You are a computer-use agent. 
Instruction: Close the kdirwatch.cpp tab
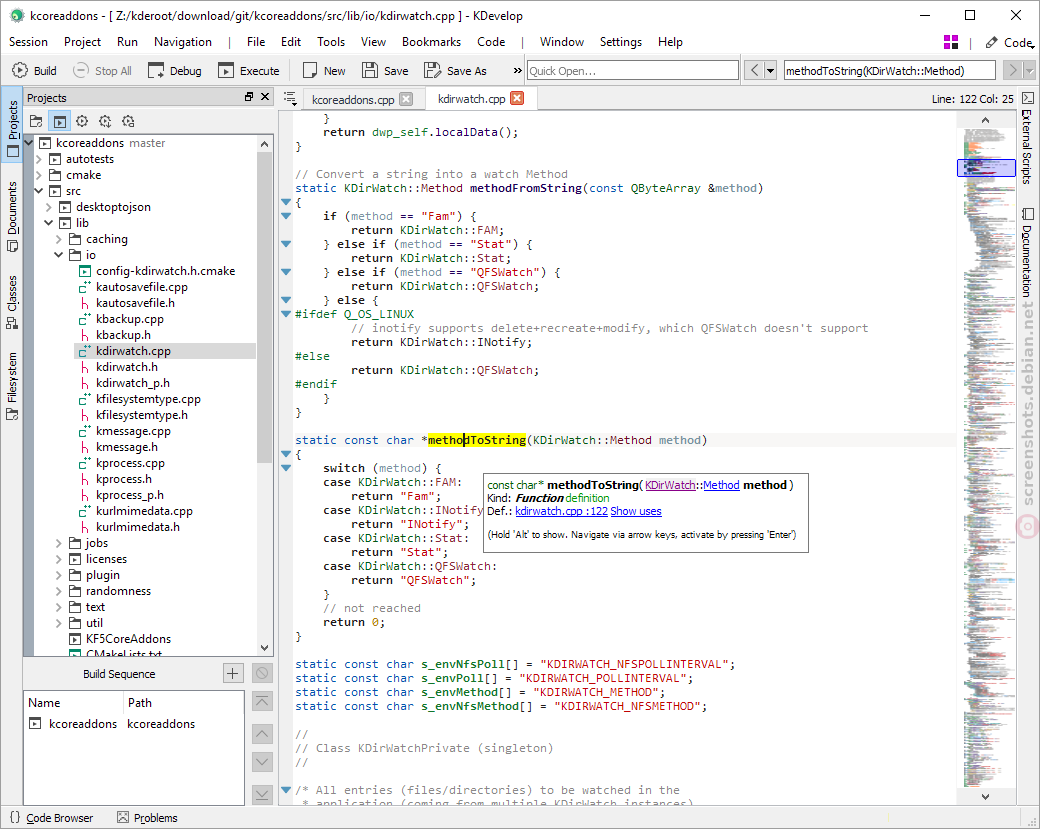(517, 98)
